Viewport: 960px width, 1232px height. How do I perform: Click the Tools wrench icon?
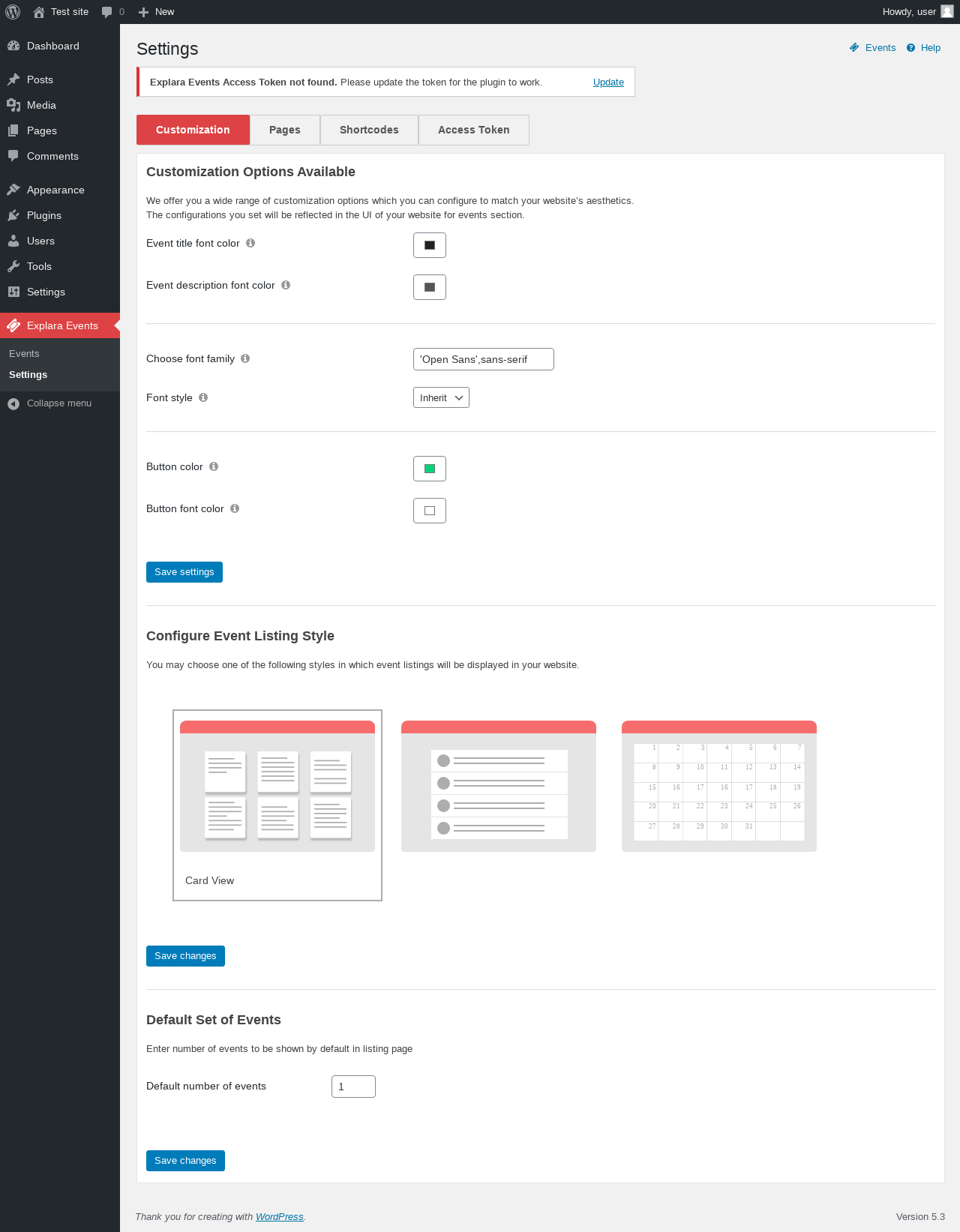(13, 266)
